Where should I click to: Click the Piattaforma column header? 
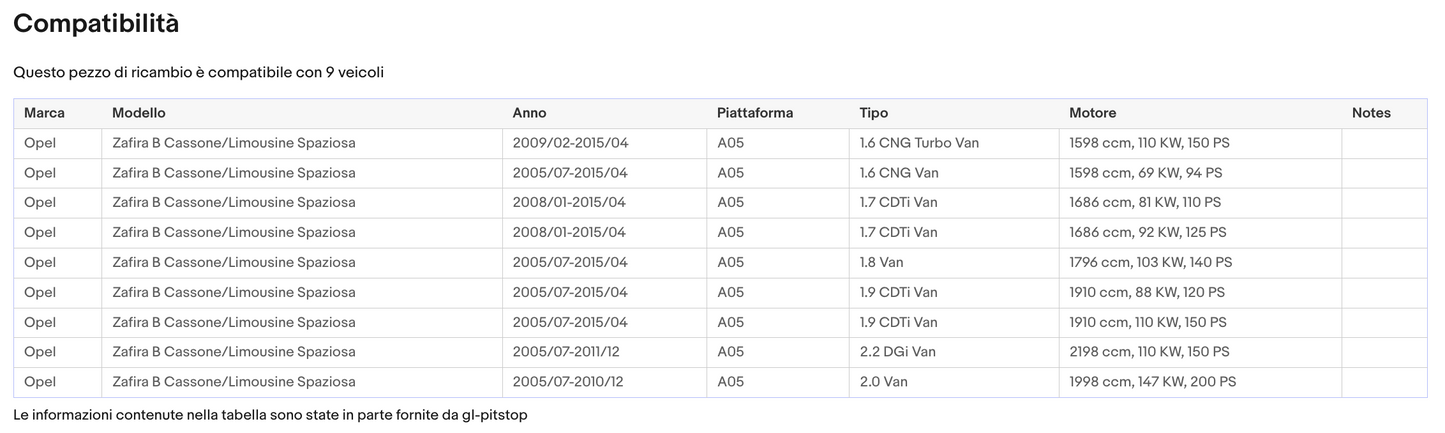755,113
